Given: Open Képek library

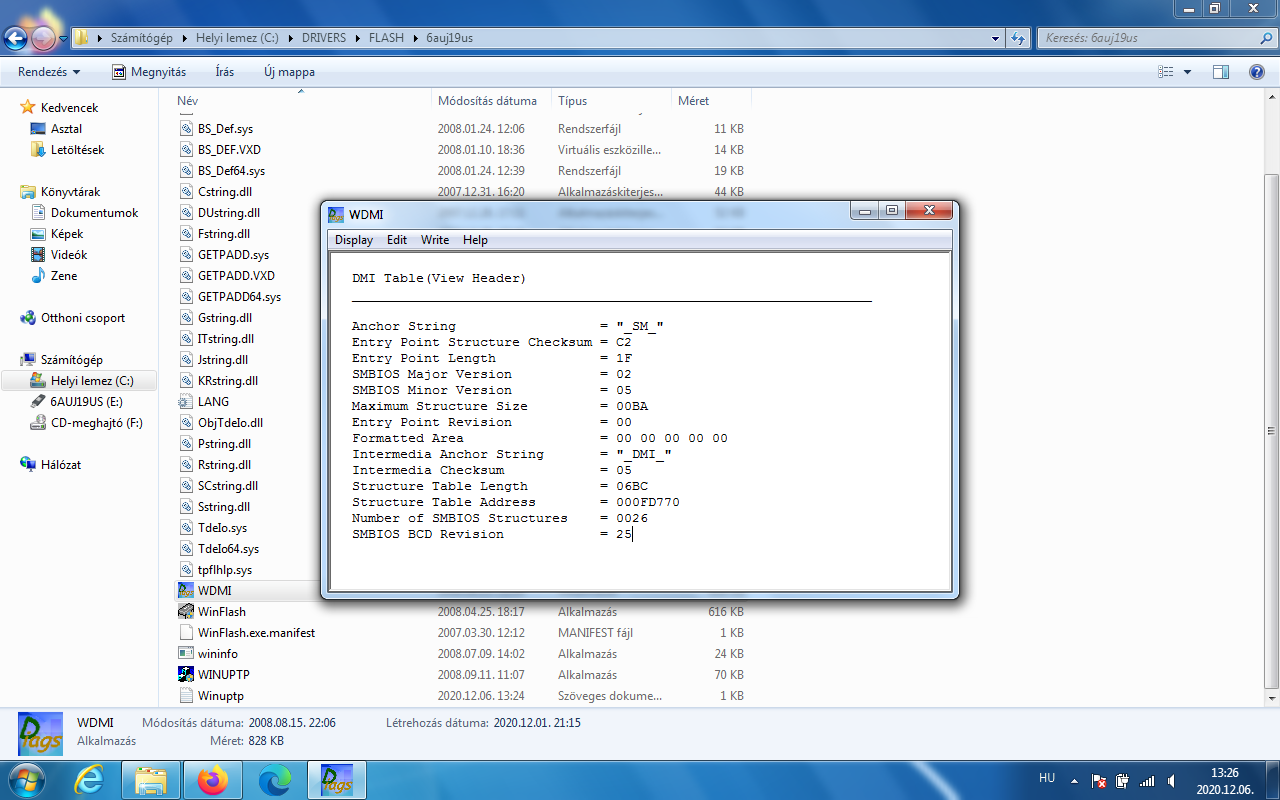Looking at the screenshot, I should pos(67,234).
